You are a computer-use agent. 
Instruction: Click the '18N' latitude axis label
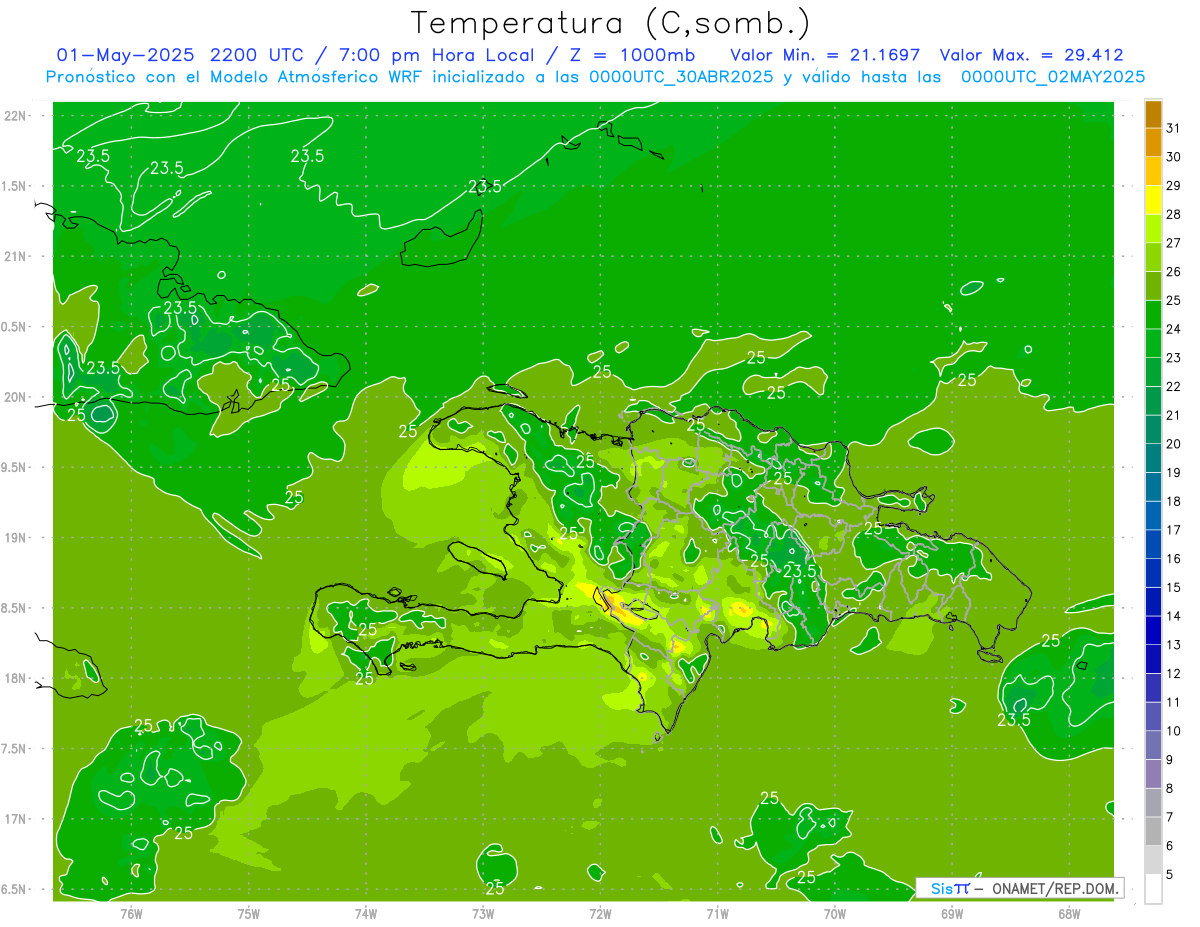pyautogui.click(x=16, y=679)
